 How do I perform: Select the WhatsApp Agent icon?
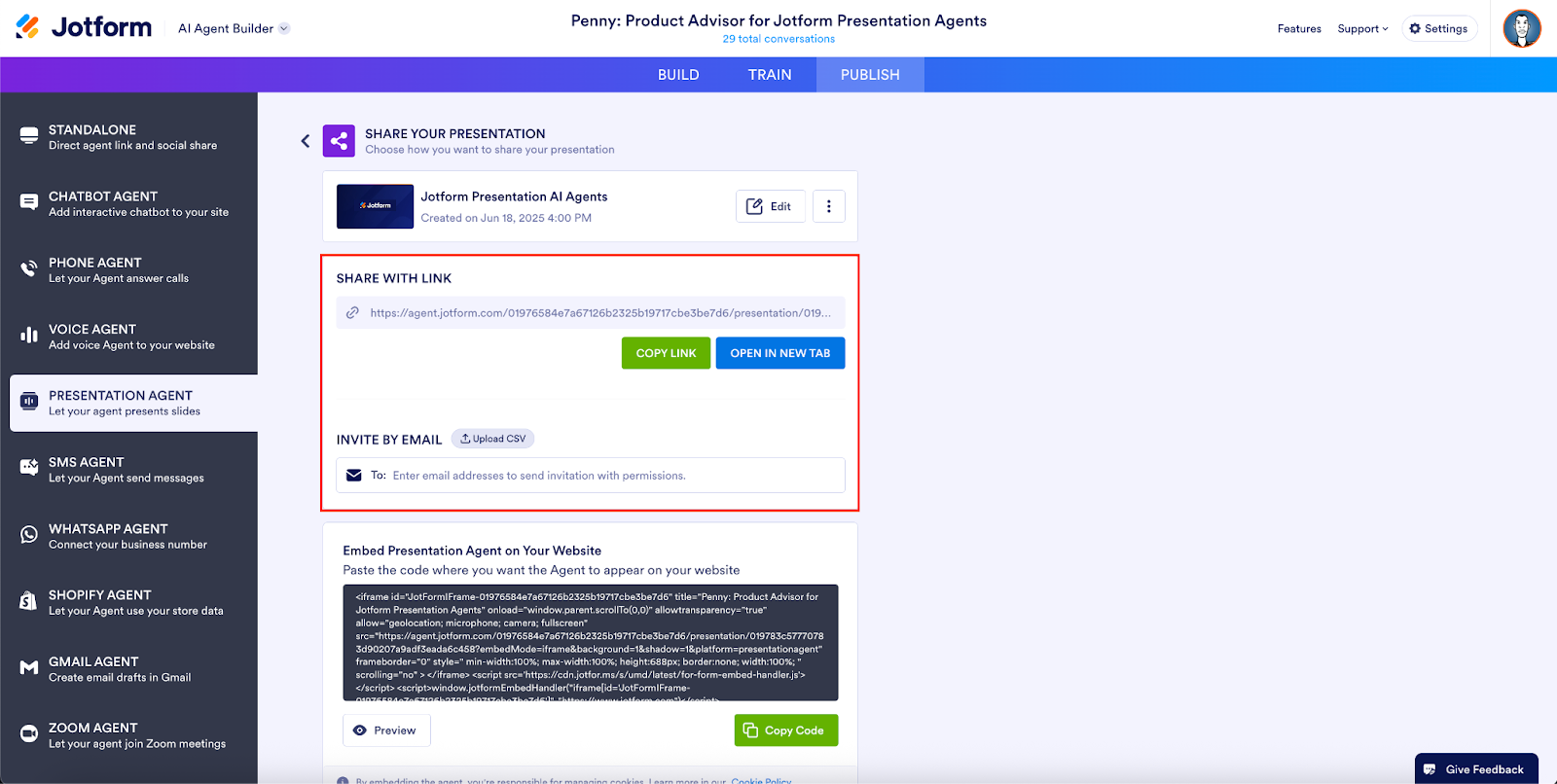[x=29, y=535]
